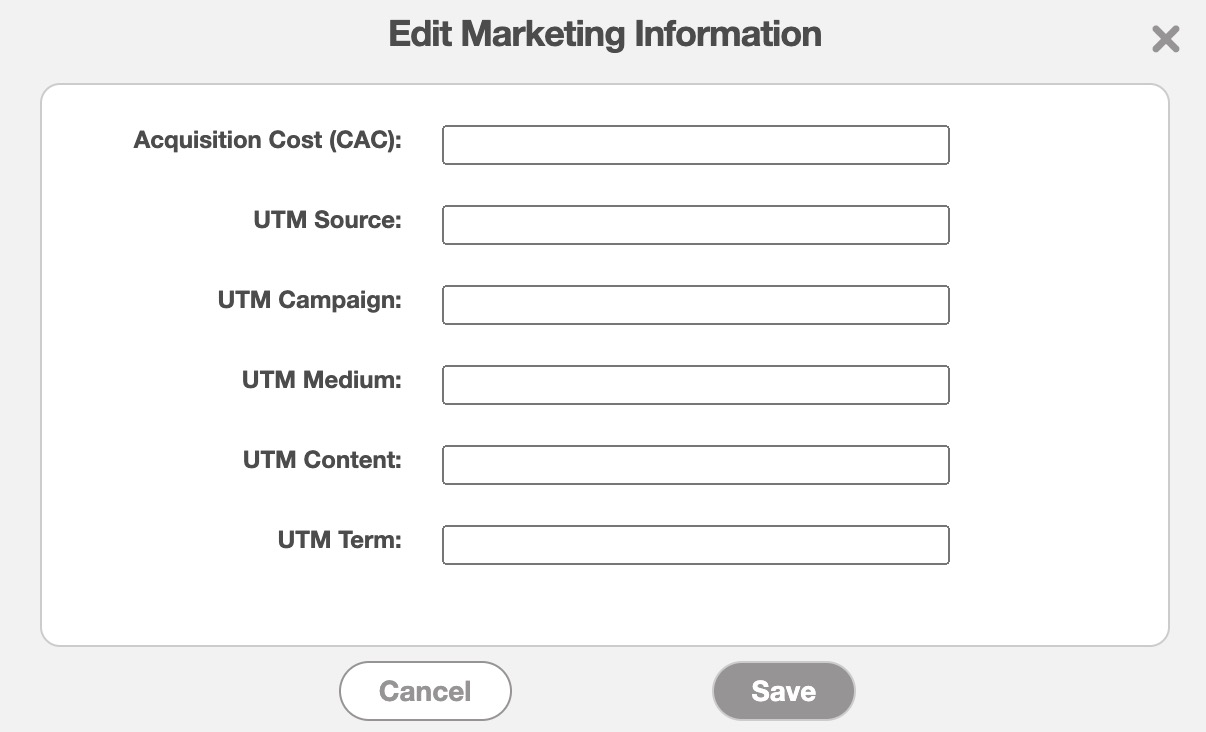Viewport: 1206px width, 732px height.
Task: Click blank panel space right of UTM Medium field
Action: coord(1055,385)
